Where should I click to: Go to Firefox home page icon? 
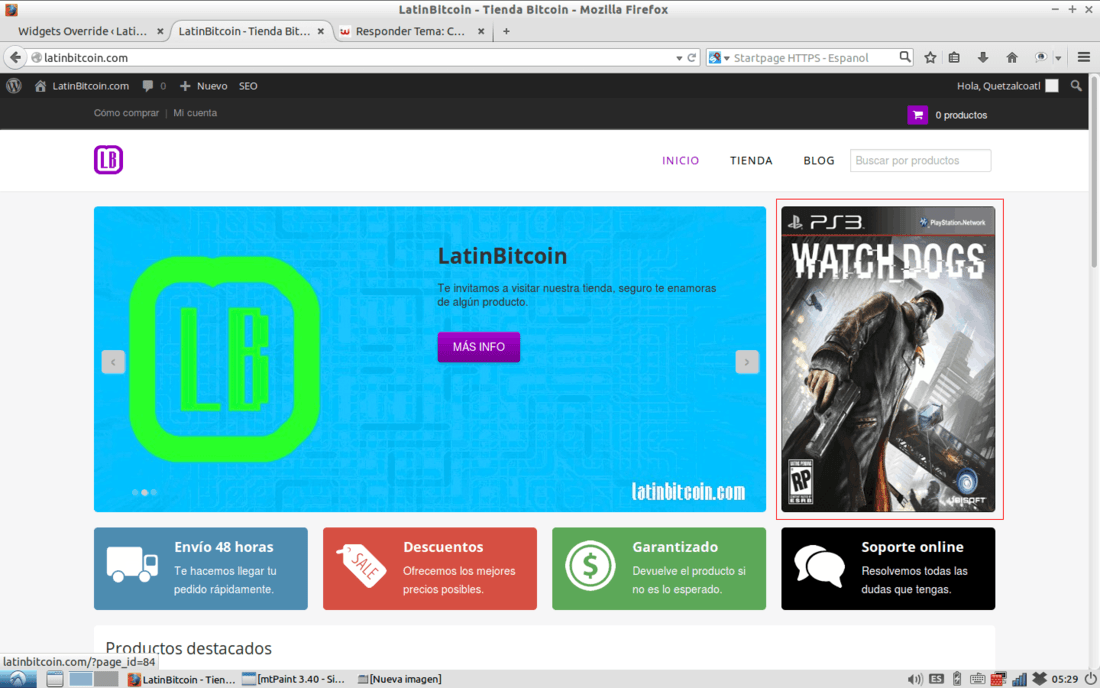1012,58
